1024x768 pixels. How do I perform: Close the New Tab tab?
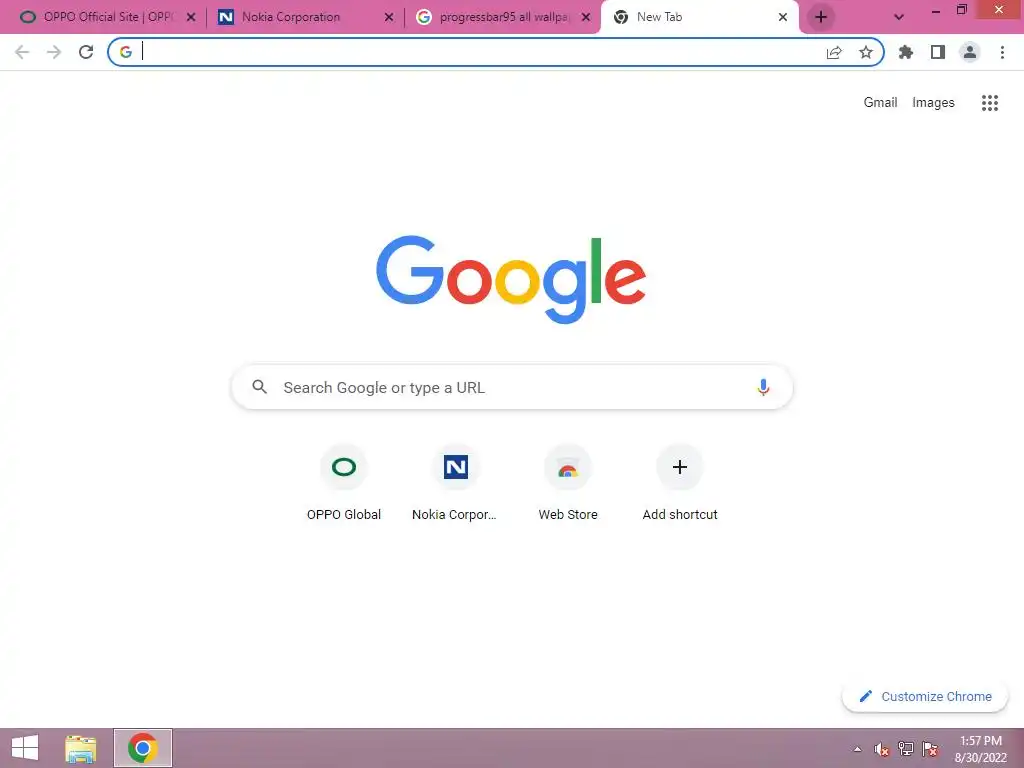point(783,18)
